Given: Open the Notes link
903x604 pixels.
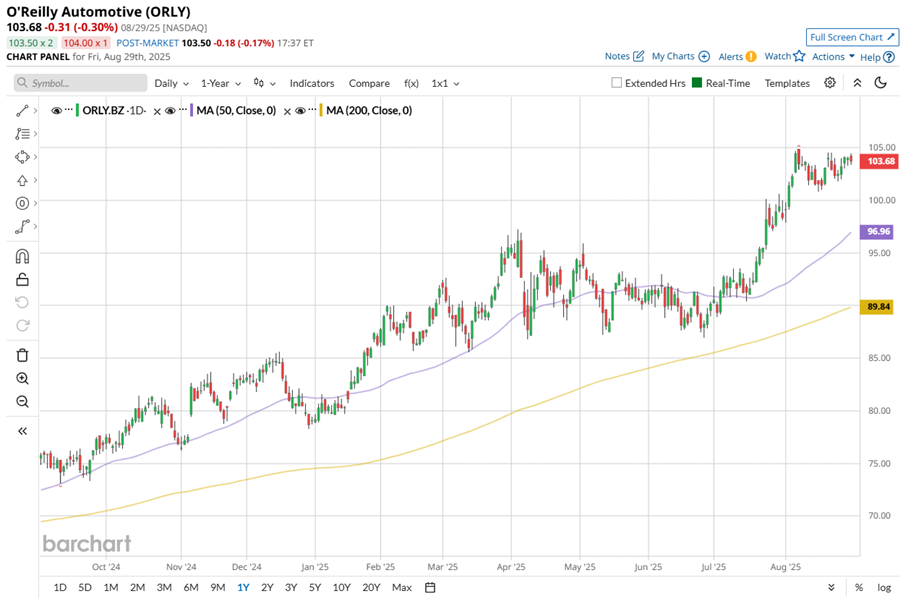Looking at the screenshot, I should 617,56.
